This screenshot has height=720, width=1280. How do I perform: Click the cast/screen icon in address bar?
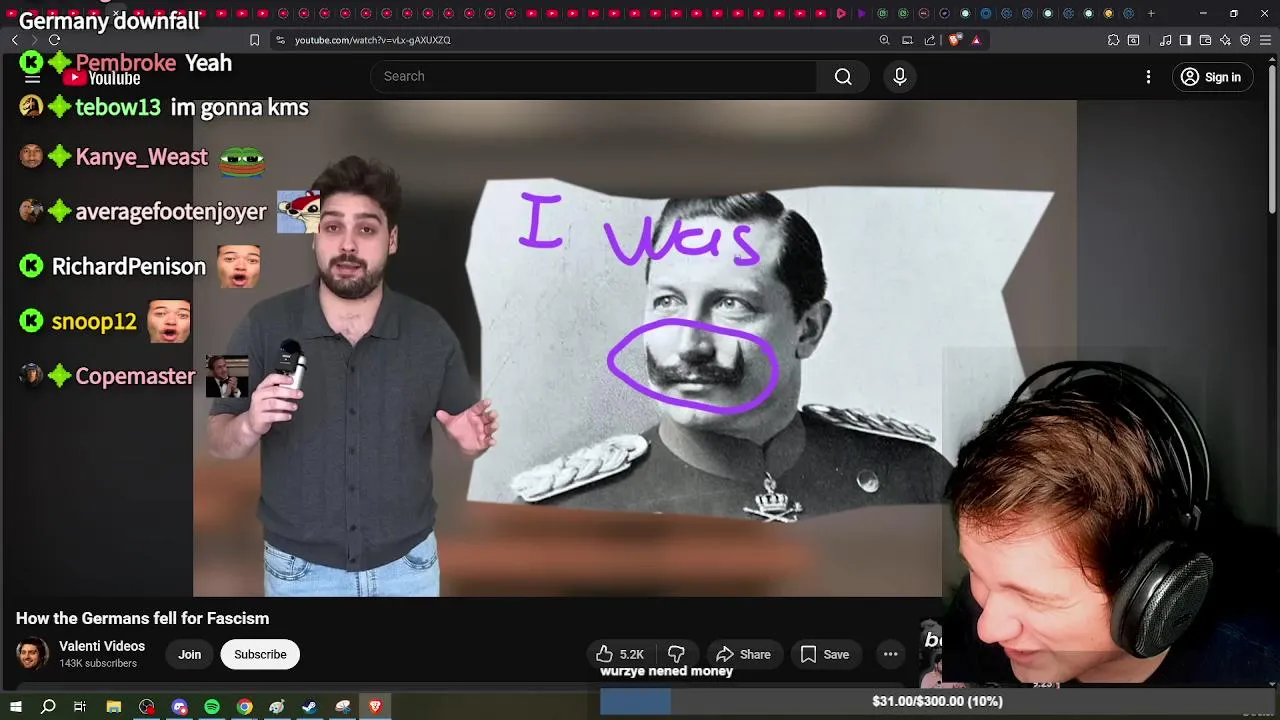click(x=907, y=40)
